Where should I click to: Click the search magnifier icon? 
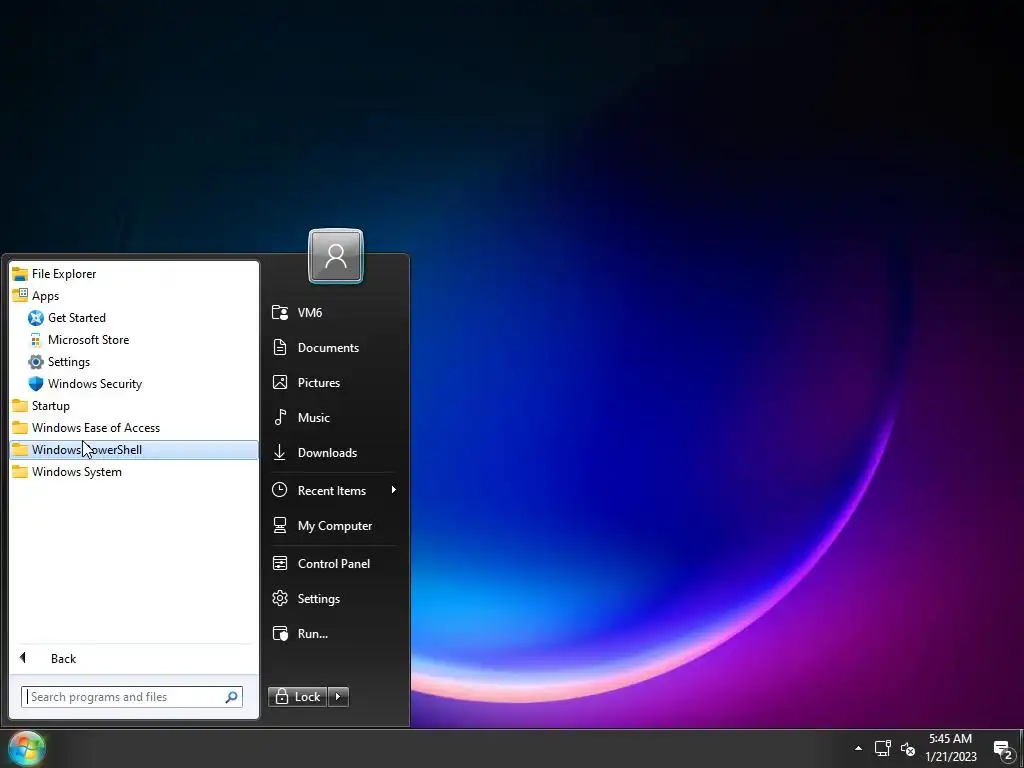point(231,697)
